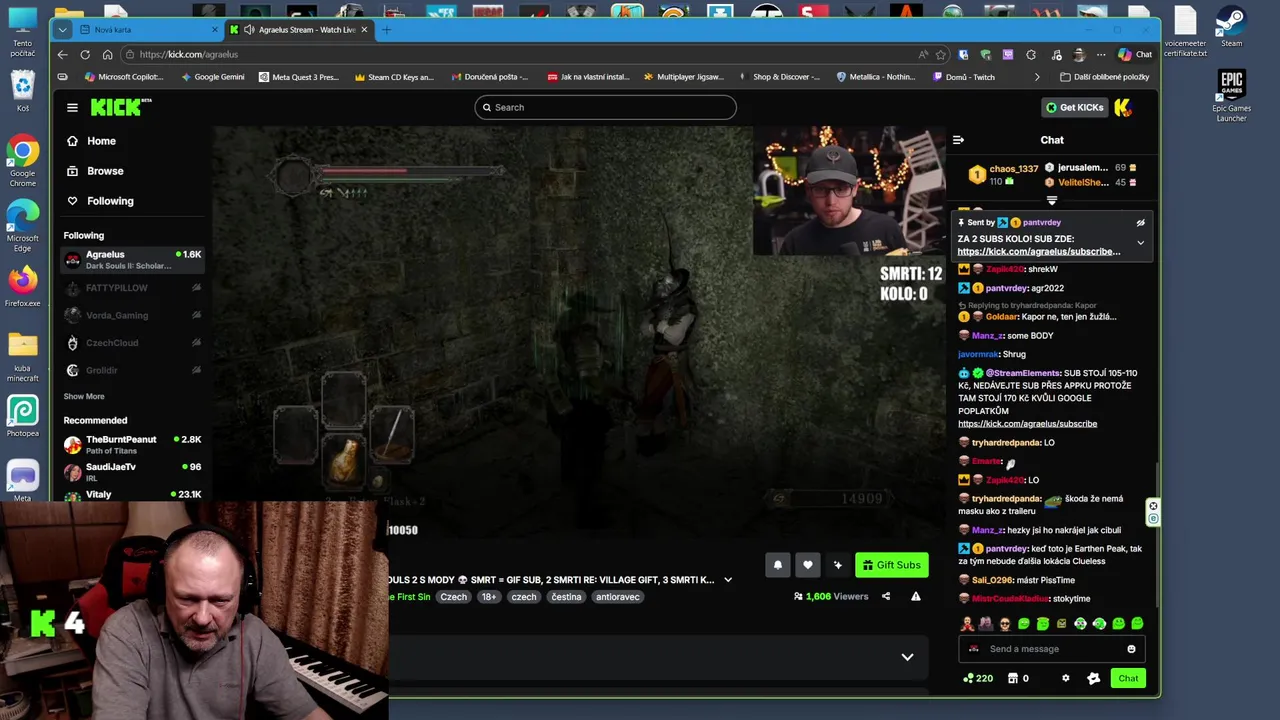Select Grolldir in Following list
This screenshot has width=1280, height=720.
(x=133, y=370)
